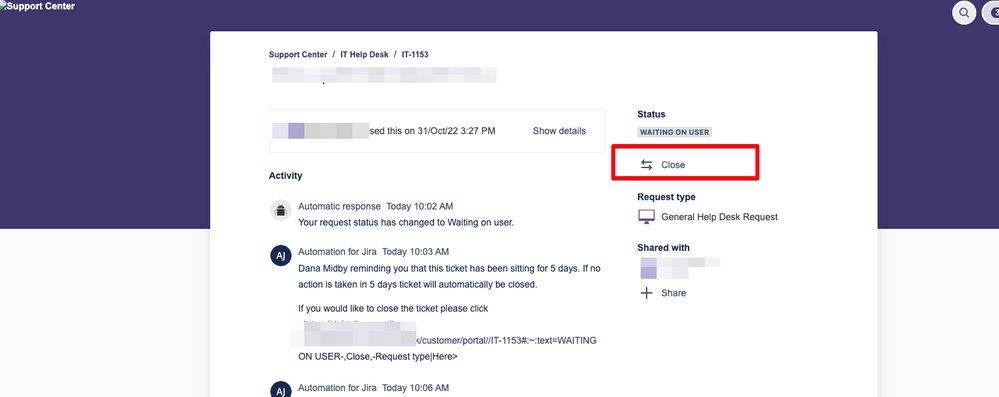The width and height of the screenshot is (999, 397).
Task: Open the IT Help Desk breadcrumb
Action: tap(364, 55)
